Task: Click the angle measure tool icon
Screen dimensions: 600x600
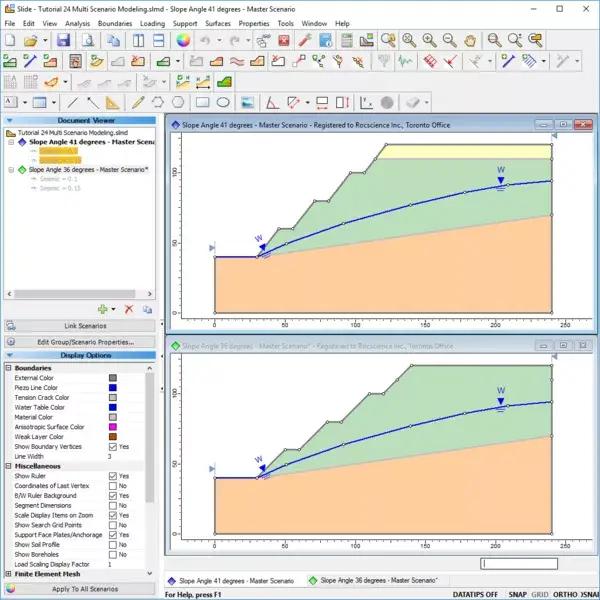Action: pyautogui.click(x=272, y=103)
